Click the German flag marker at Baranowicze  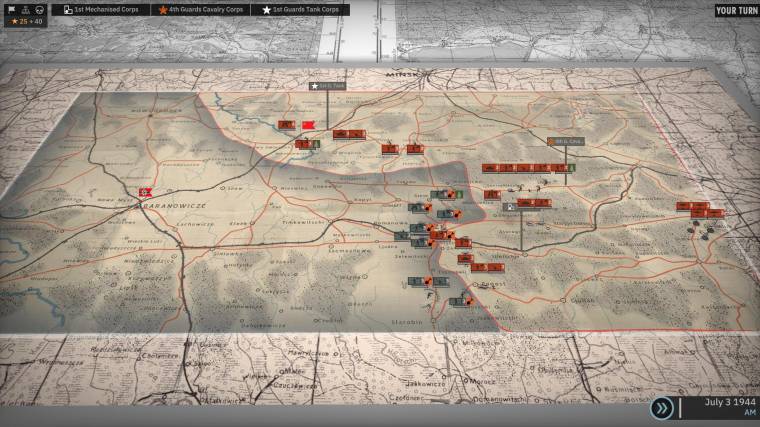145,193
